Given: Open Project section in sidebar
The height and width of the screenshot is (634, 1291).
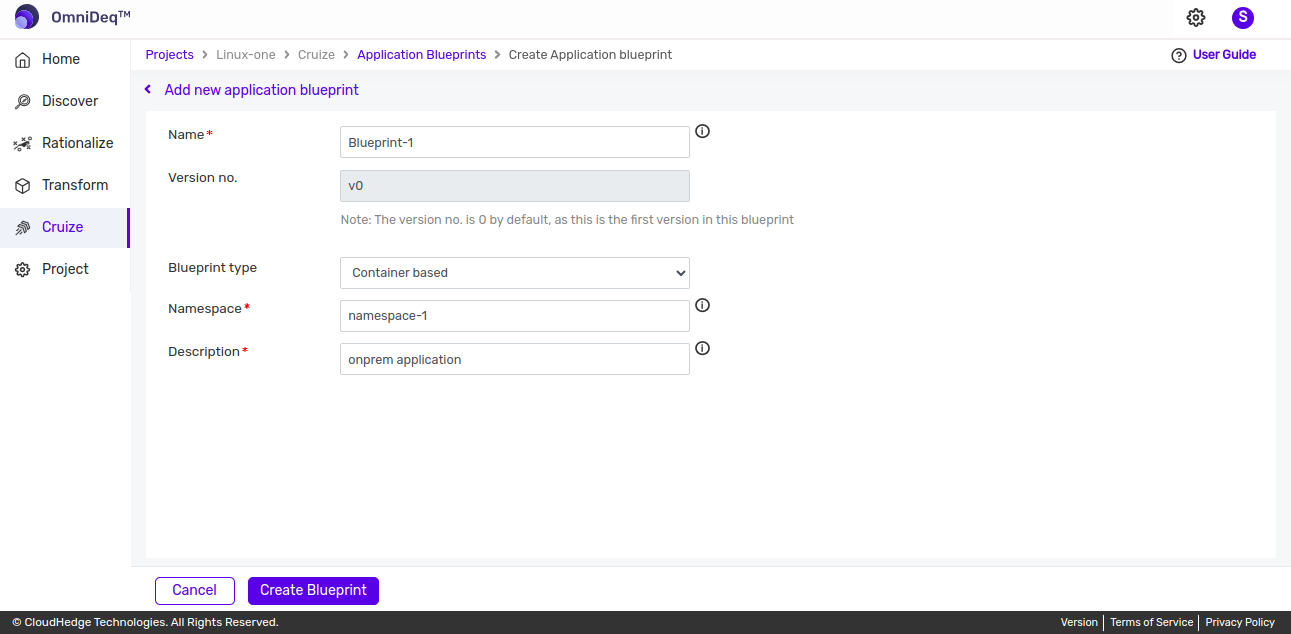Looking at the screenshot, I should [x=65, y=269].
